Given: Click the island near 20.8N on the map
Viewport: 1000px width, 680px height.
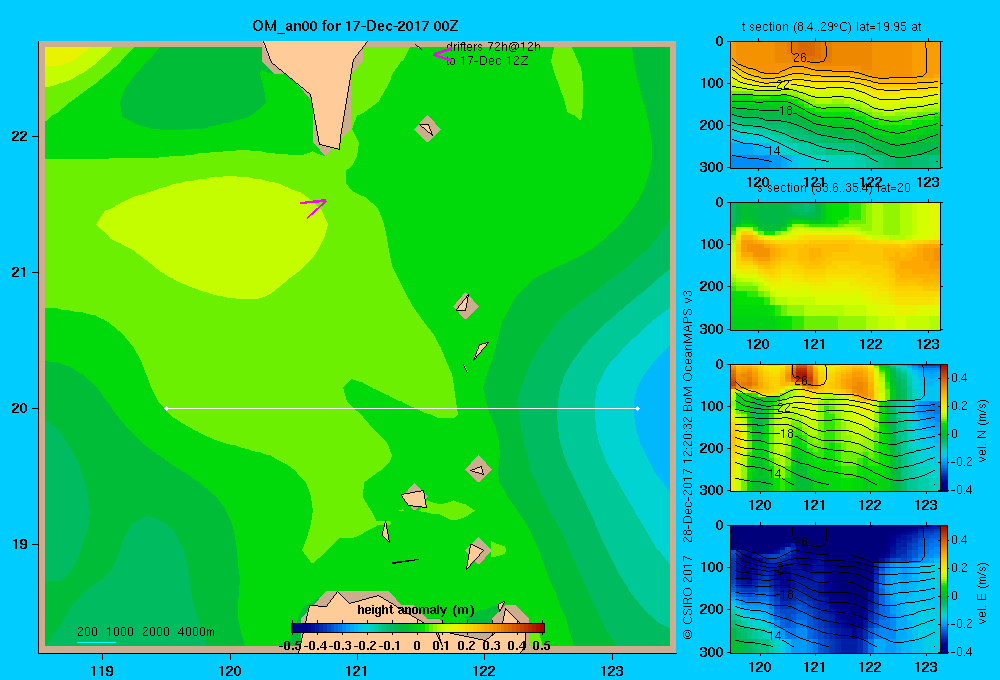Looking at the screenshot, I should point(466,305).
